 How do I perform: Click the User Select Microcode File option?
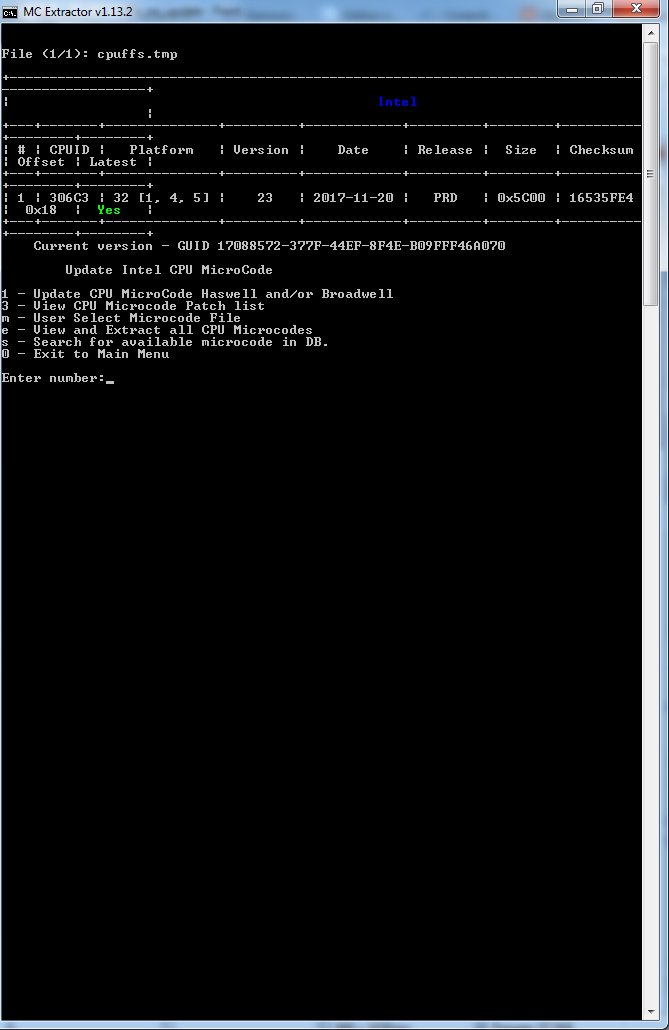pyautogui.click(x=121, y=318)
